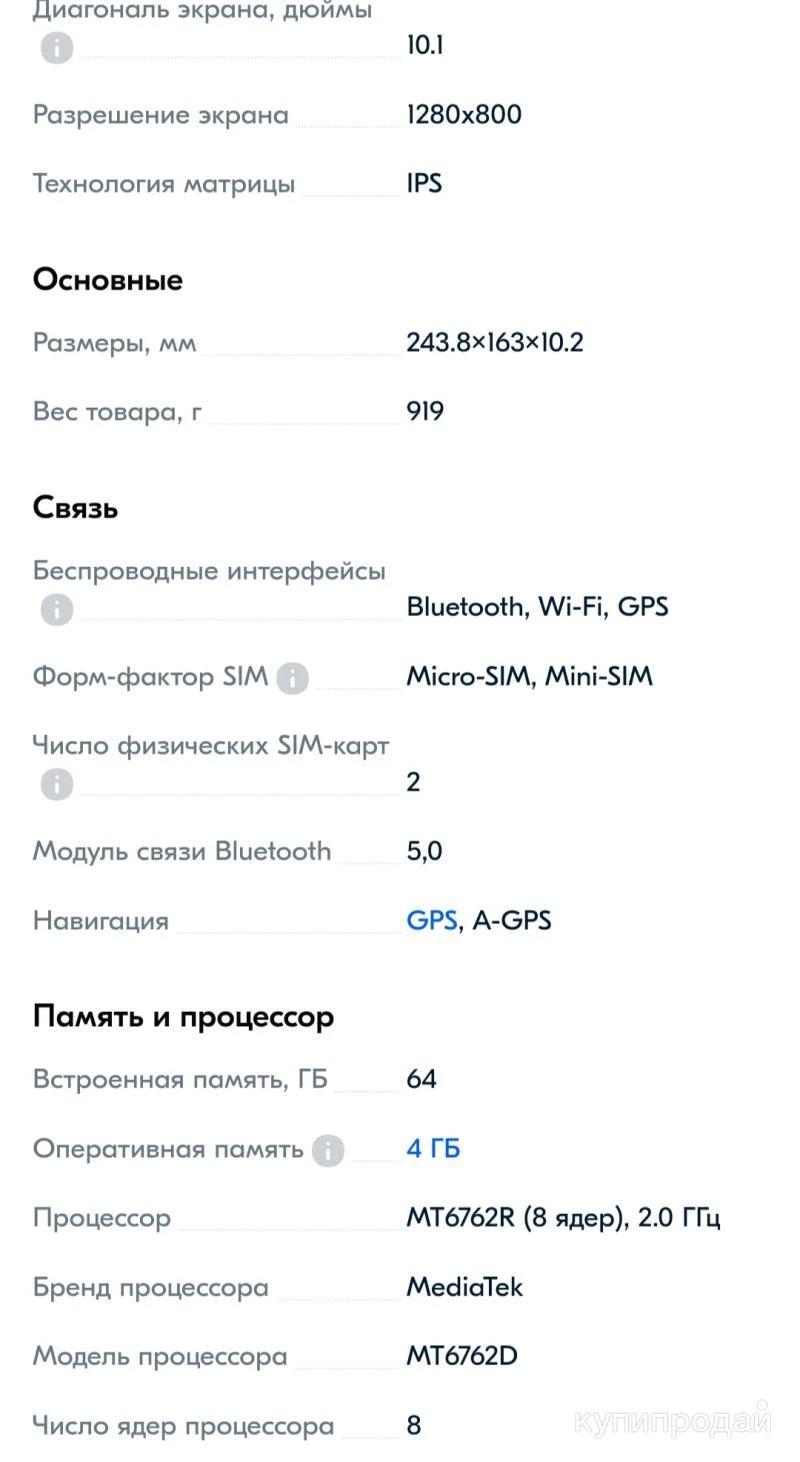Screen dimensions: 800x1462
Task: Click the Память и процессор heading
Action: tap(183, 1017)
